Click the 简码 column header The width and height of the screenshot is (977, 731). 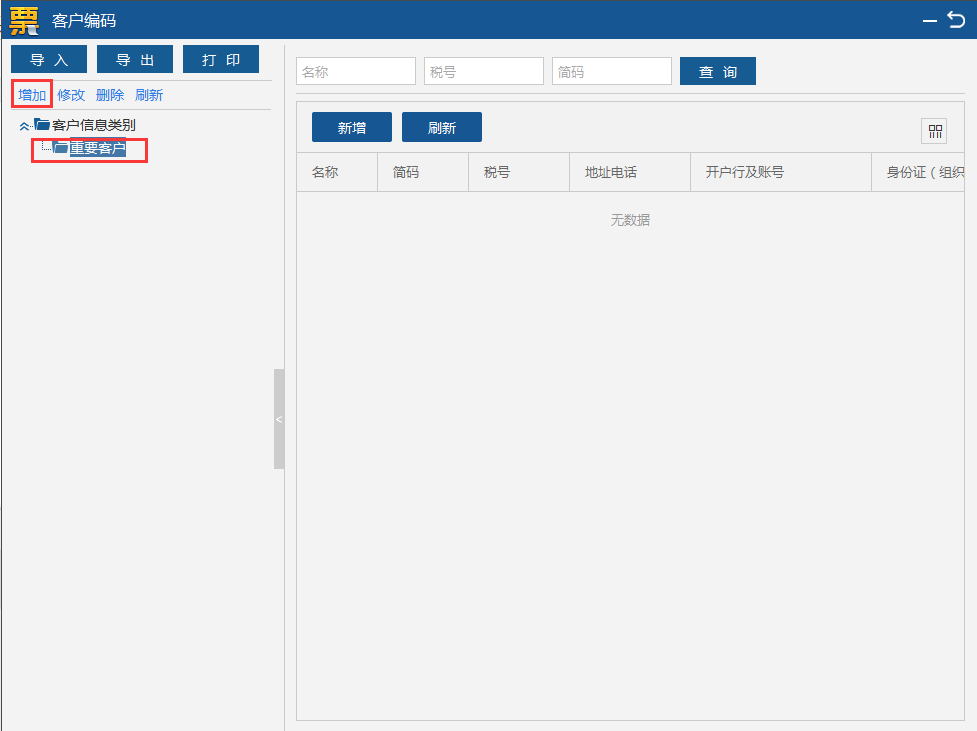(423, 172)
